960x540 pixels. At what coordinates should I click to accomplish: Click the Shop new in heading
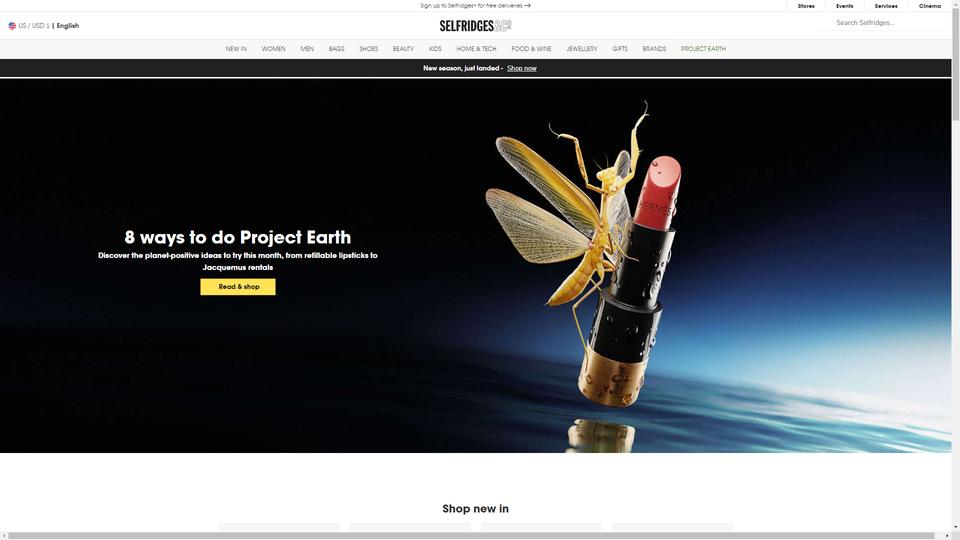point(476,509)
